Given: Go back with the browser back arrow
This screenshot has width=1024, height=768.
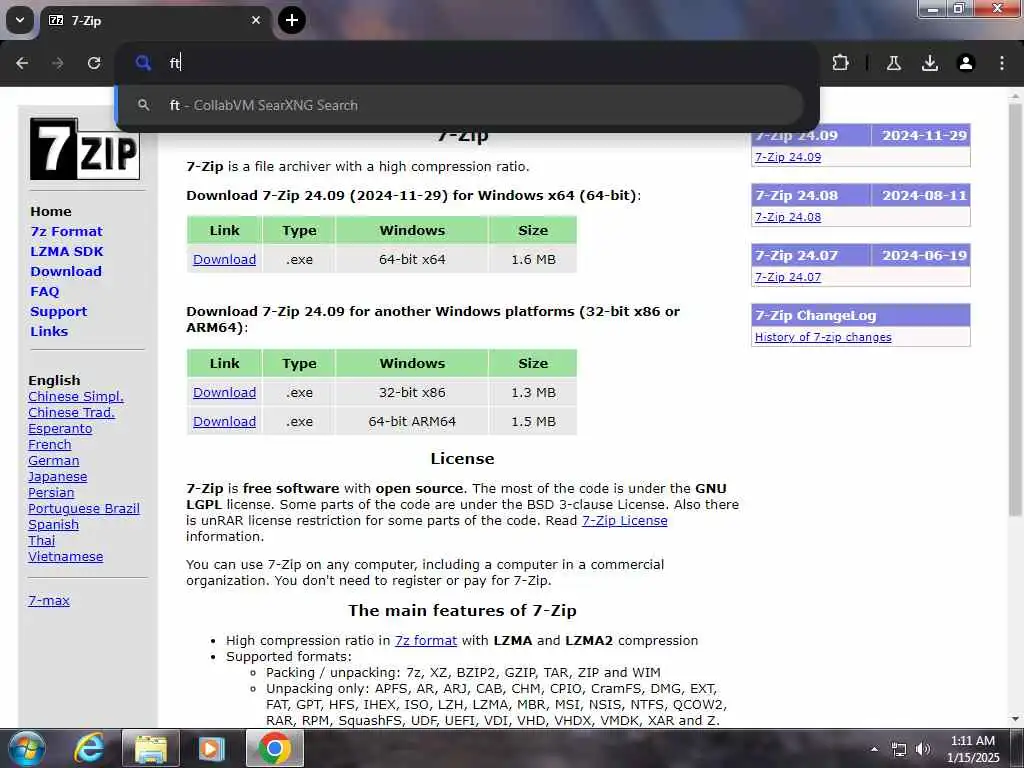Looking at the screenshot, I should 22,63.
